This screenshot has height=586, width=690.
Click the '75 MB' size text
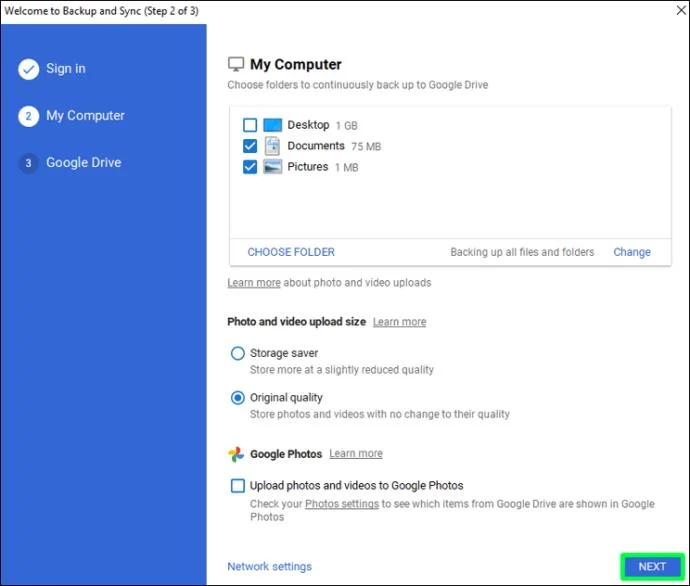tap(366, 146)
